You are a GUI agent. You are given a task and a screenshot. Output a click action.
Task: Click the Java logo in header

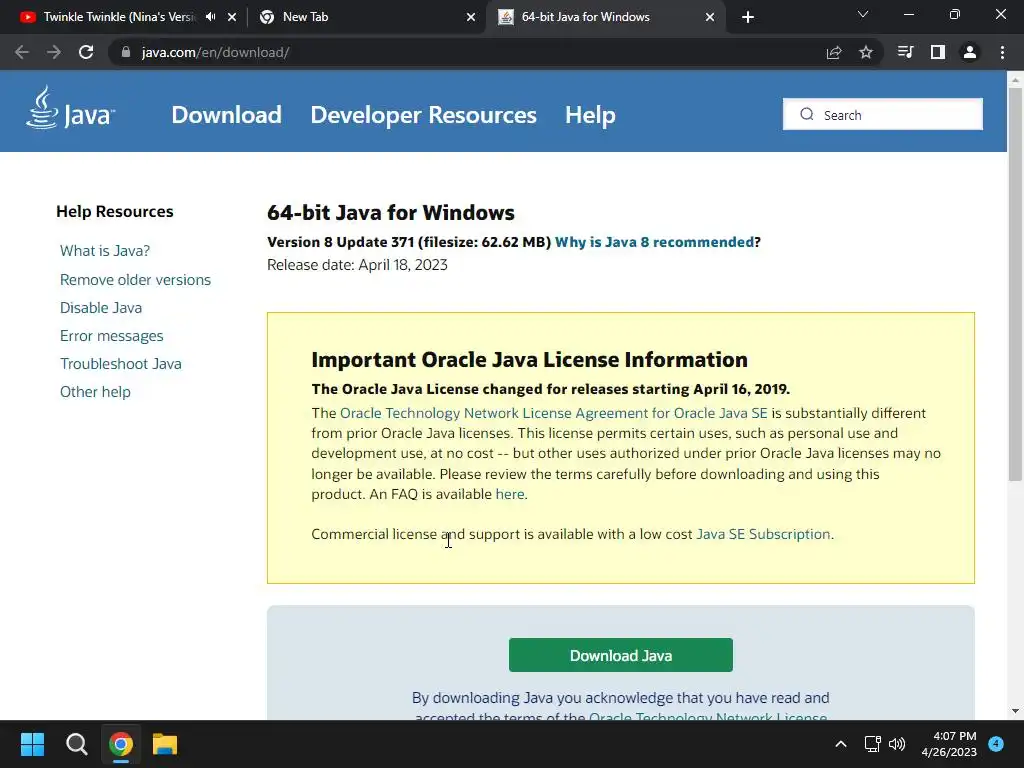[70, 108]
